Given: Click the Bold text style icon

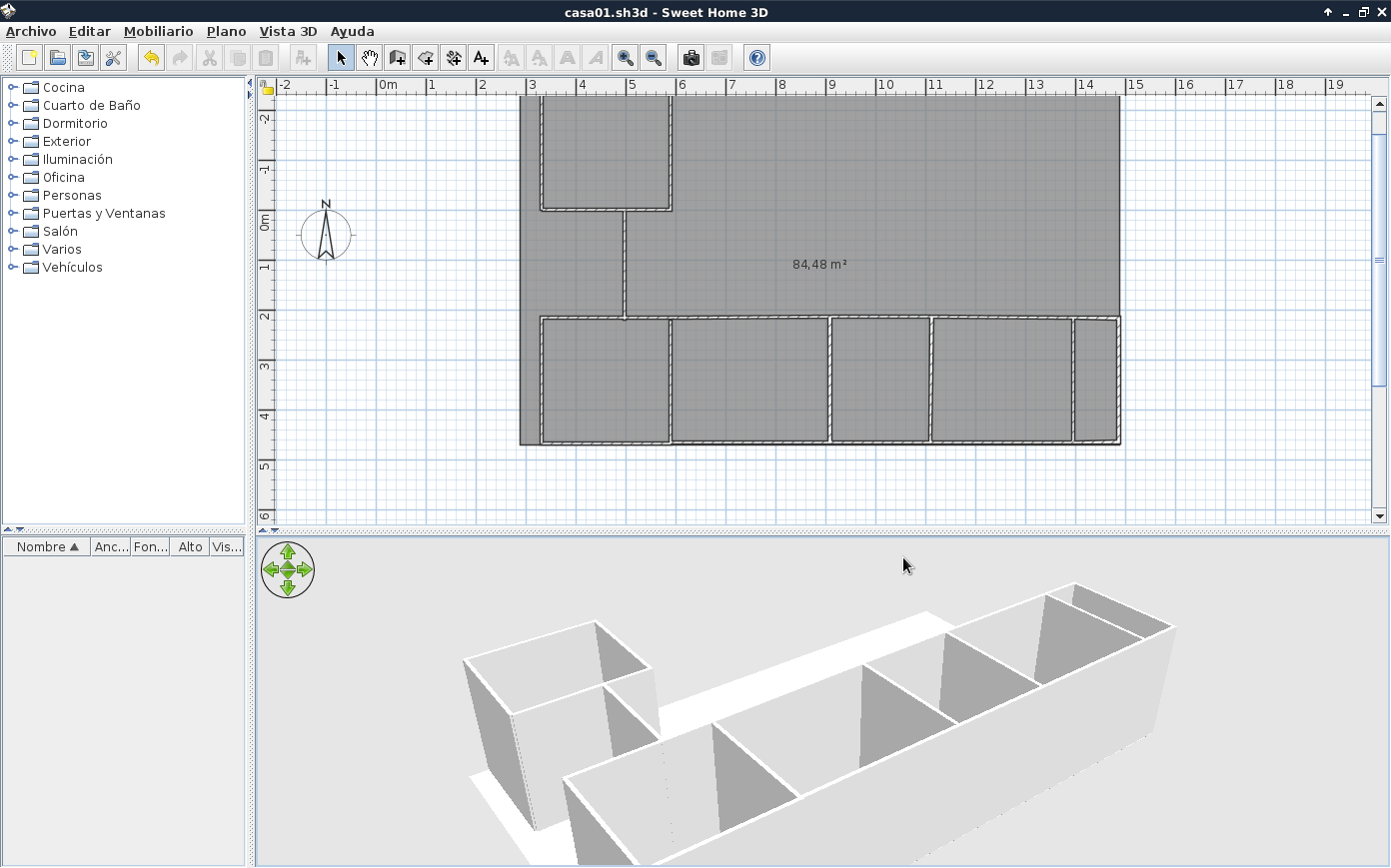Looking at the screenshot, I should 567,58.
